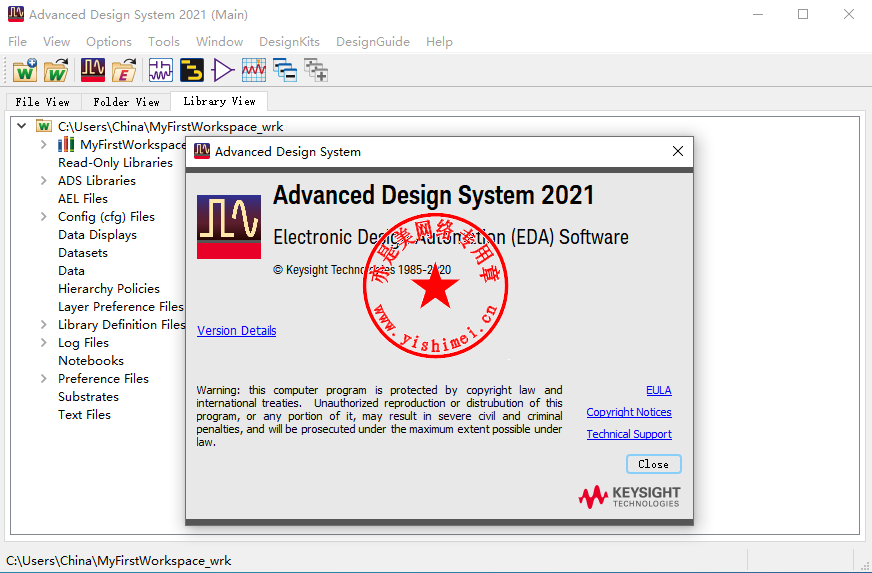Select the Read-Only Libraries tree item

coord(116,162)
